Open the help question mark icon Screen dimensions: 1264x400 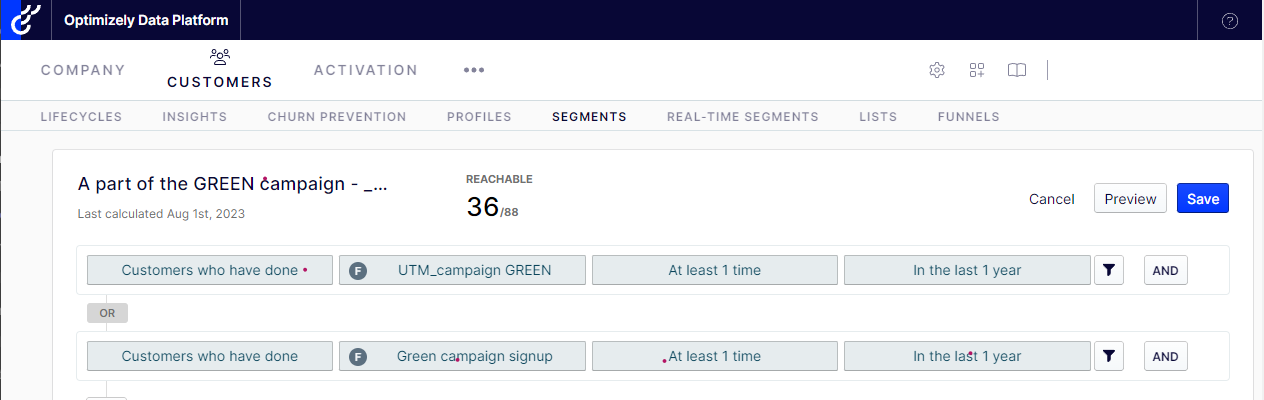tap(1230, 21)
